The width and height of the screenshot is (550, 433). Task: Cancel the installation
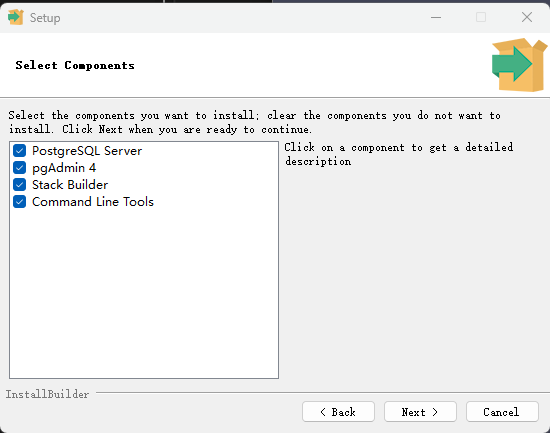click(x=502, y=412)
